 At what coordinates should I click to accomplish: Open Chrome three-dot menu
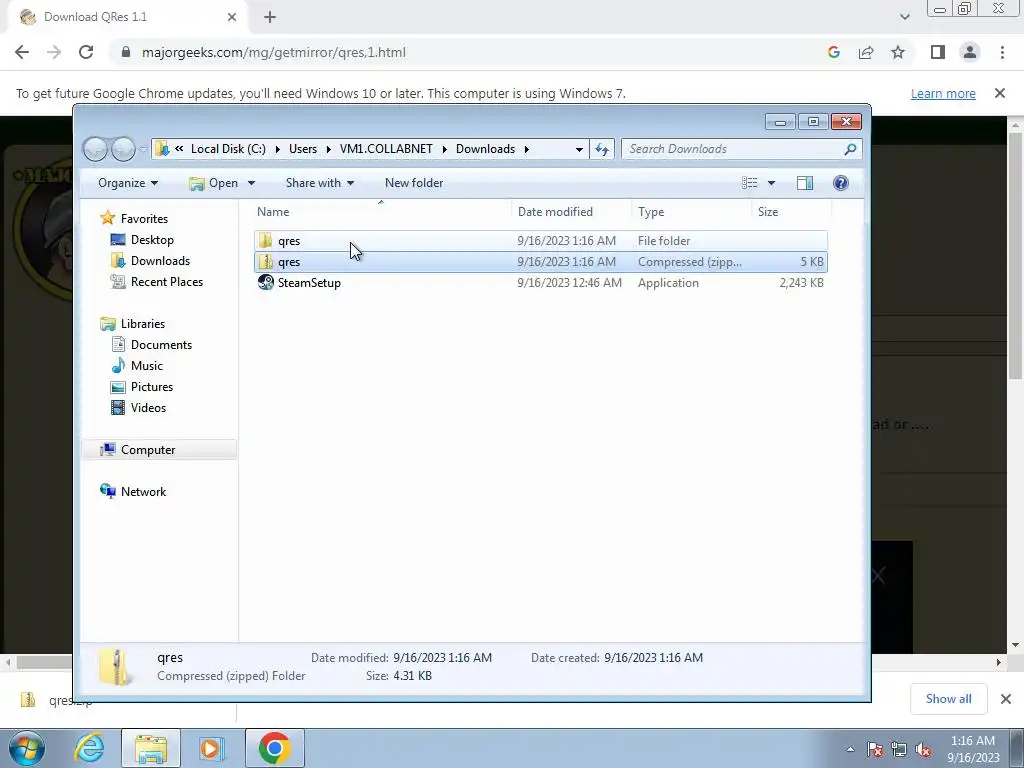coord(1002,52)
